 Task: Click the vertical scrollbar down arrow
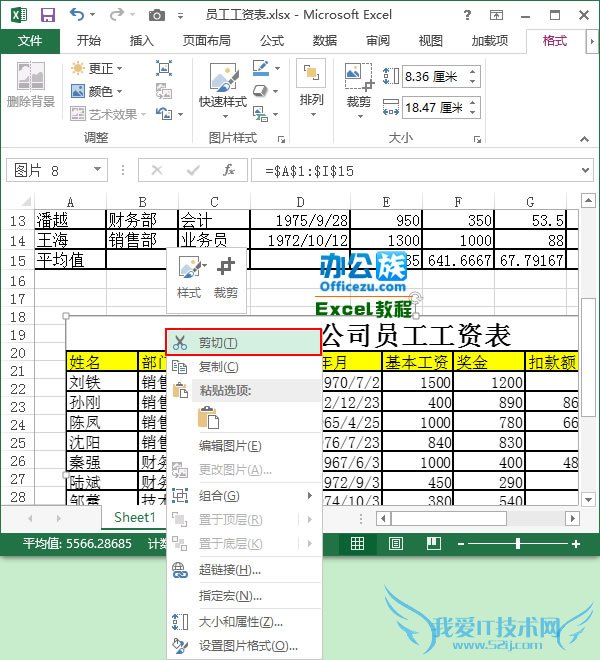pos(588,499)
